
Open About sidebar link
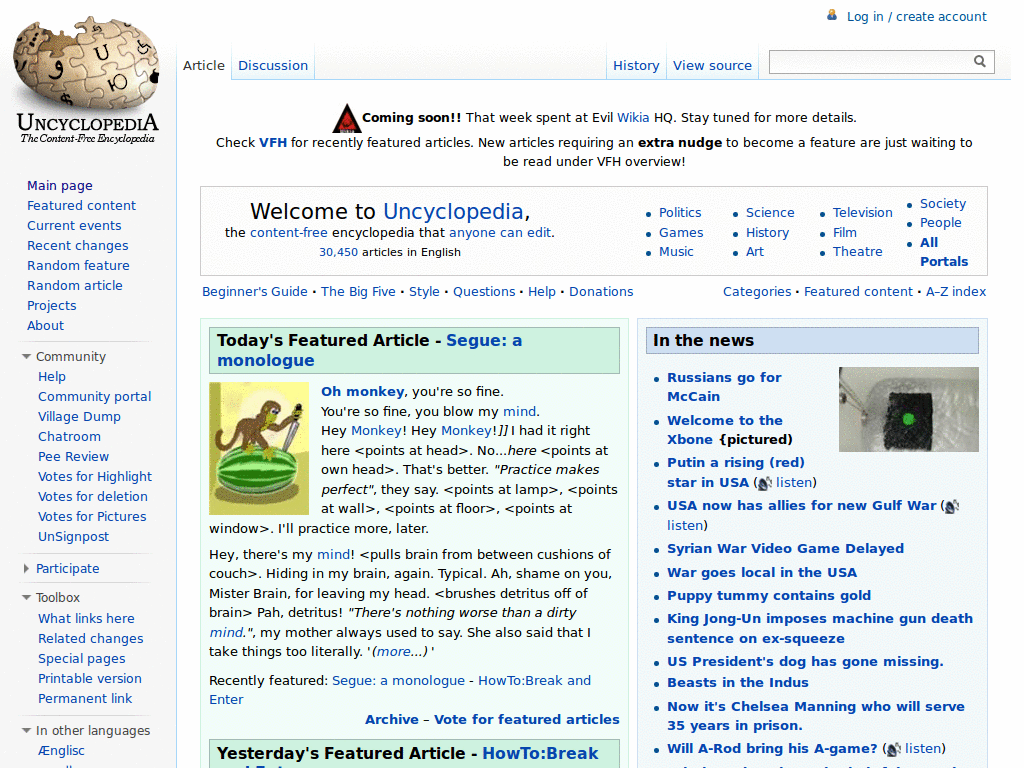(x=45, y=325)
